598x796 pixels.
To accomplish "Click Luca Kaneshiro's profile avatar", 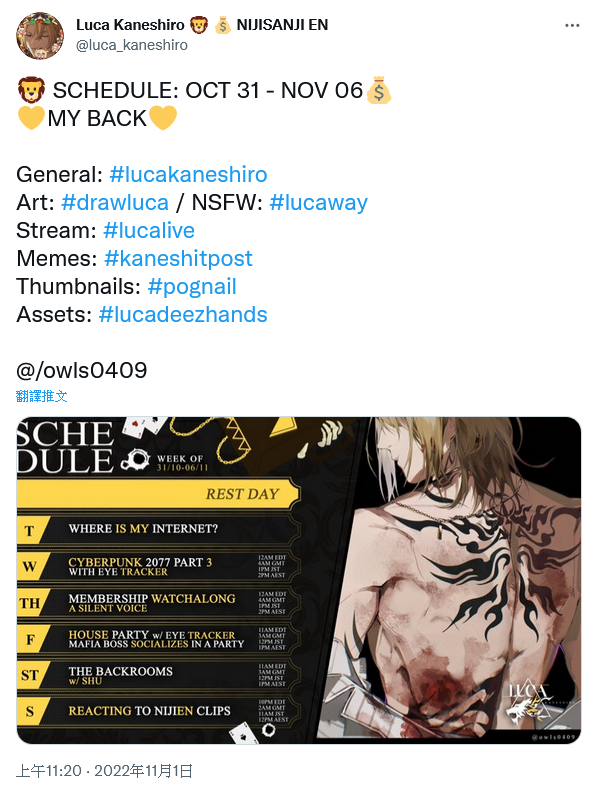I will 40,36.
